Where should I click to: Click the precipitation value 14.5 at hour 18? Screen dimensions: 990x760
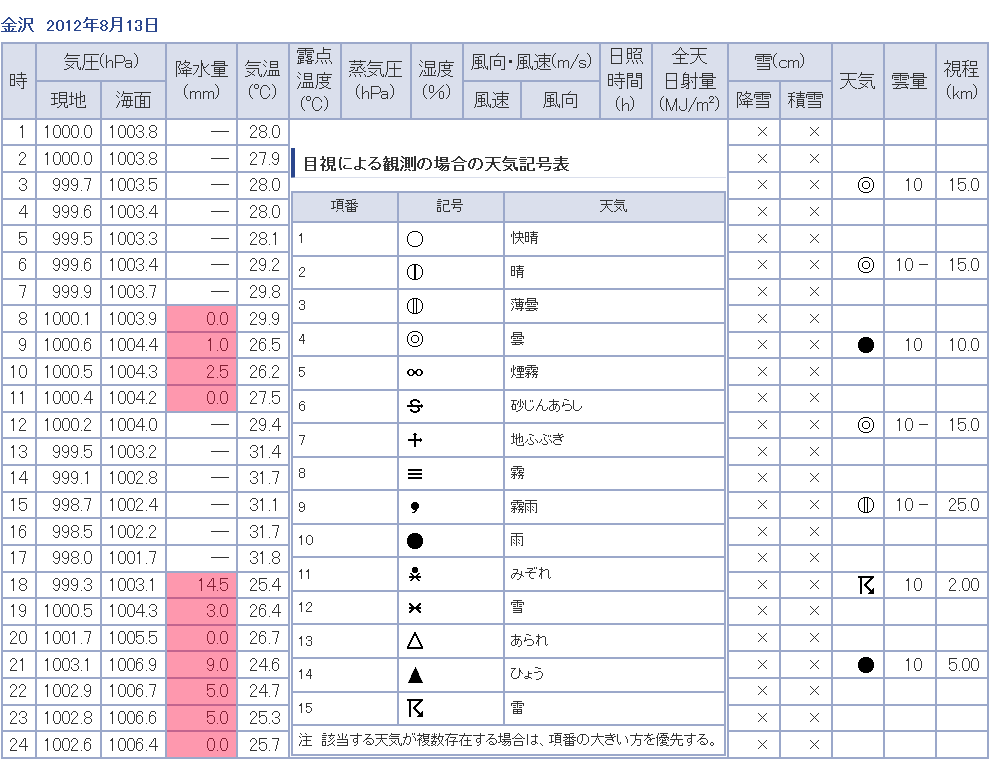tap(212, 585)
